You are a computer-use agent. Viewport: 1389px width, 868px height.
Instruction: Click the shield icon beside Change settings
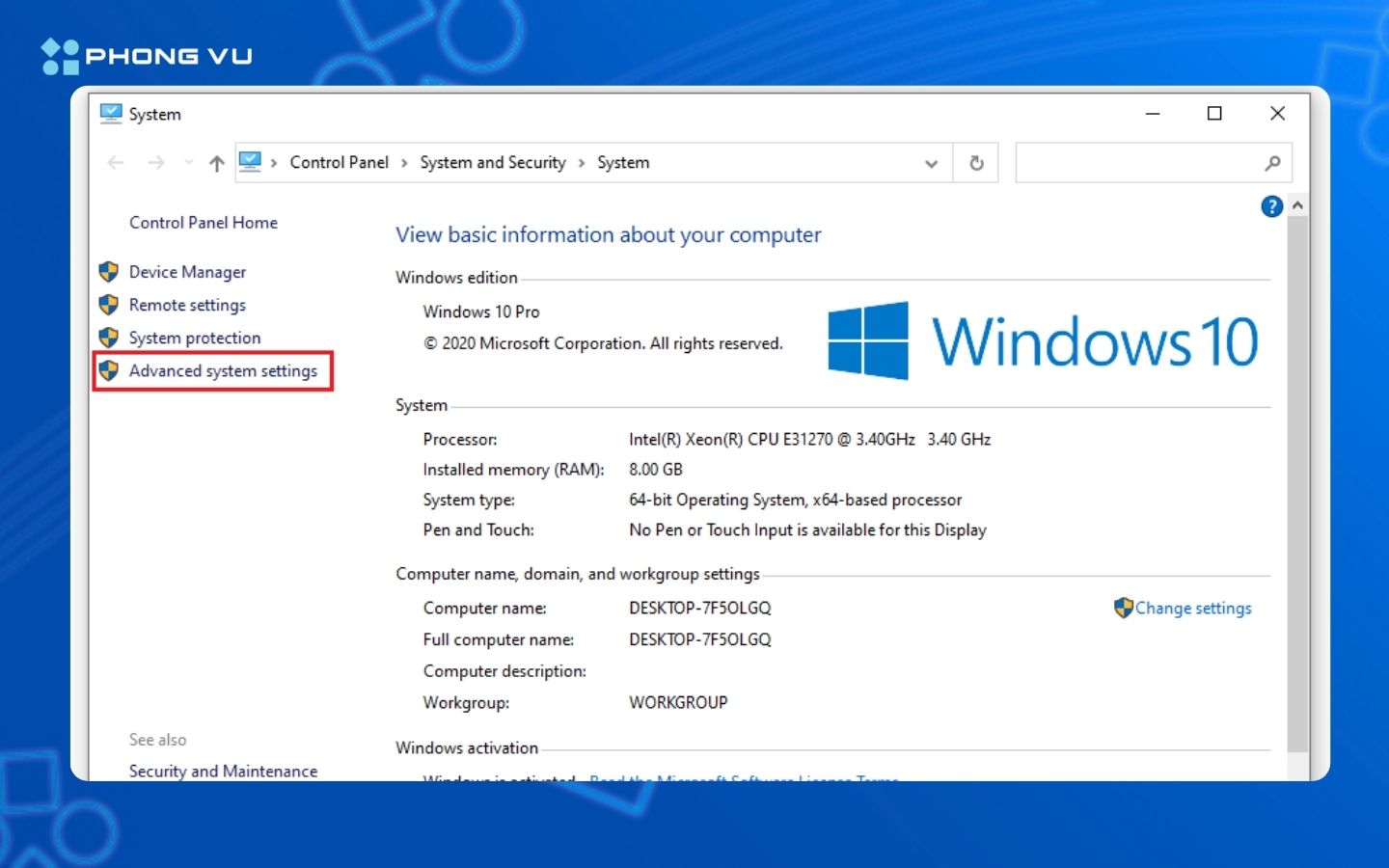(1124, 608)
